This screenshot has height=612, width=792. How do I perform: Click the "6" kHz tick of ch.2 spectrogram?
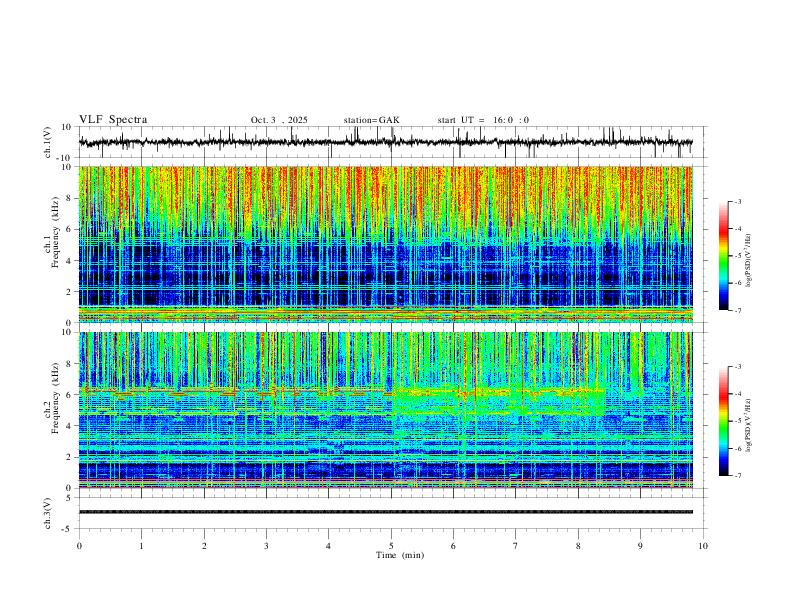point(70,395)
